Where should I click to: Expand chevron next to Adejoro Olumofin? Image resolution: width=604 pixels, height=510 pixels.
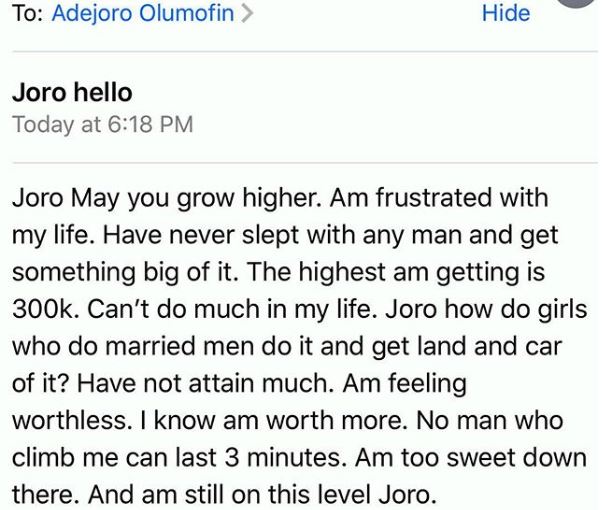tap(247, 15)
